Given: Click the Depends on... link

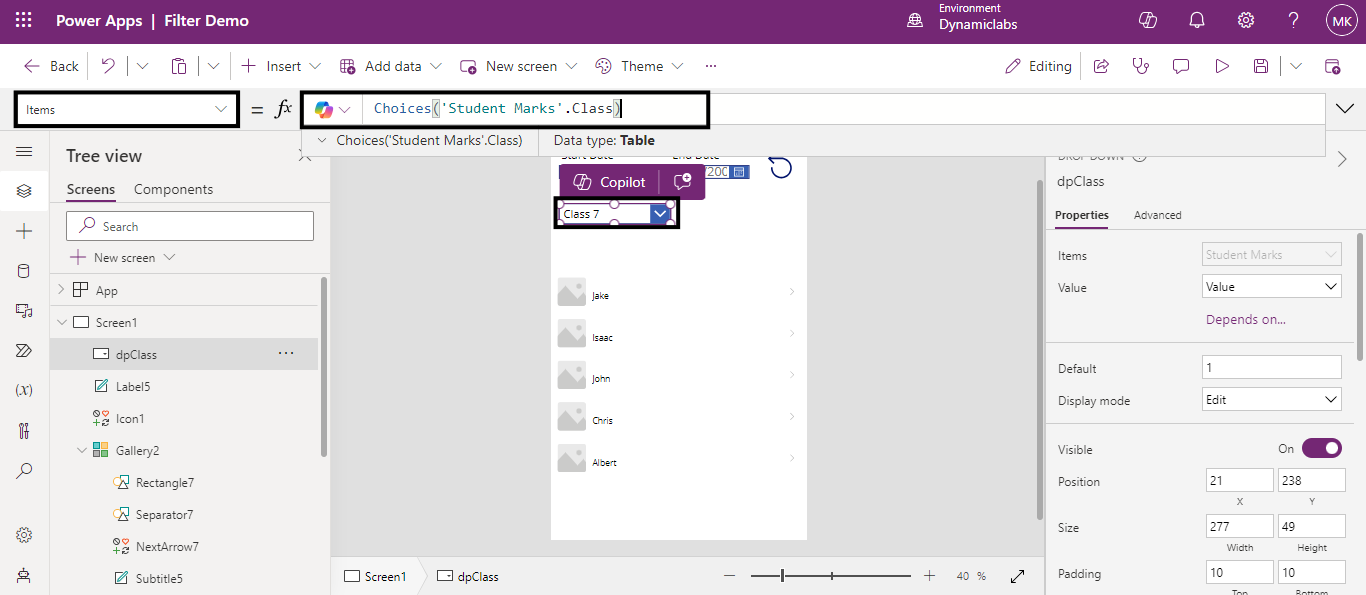Looking at the screenshot, I should [x=1245, y=320].
